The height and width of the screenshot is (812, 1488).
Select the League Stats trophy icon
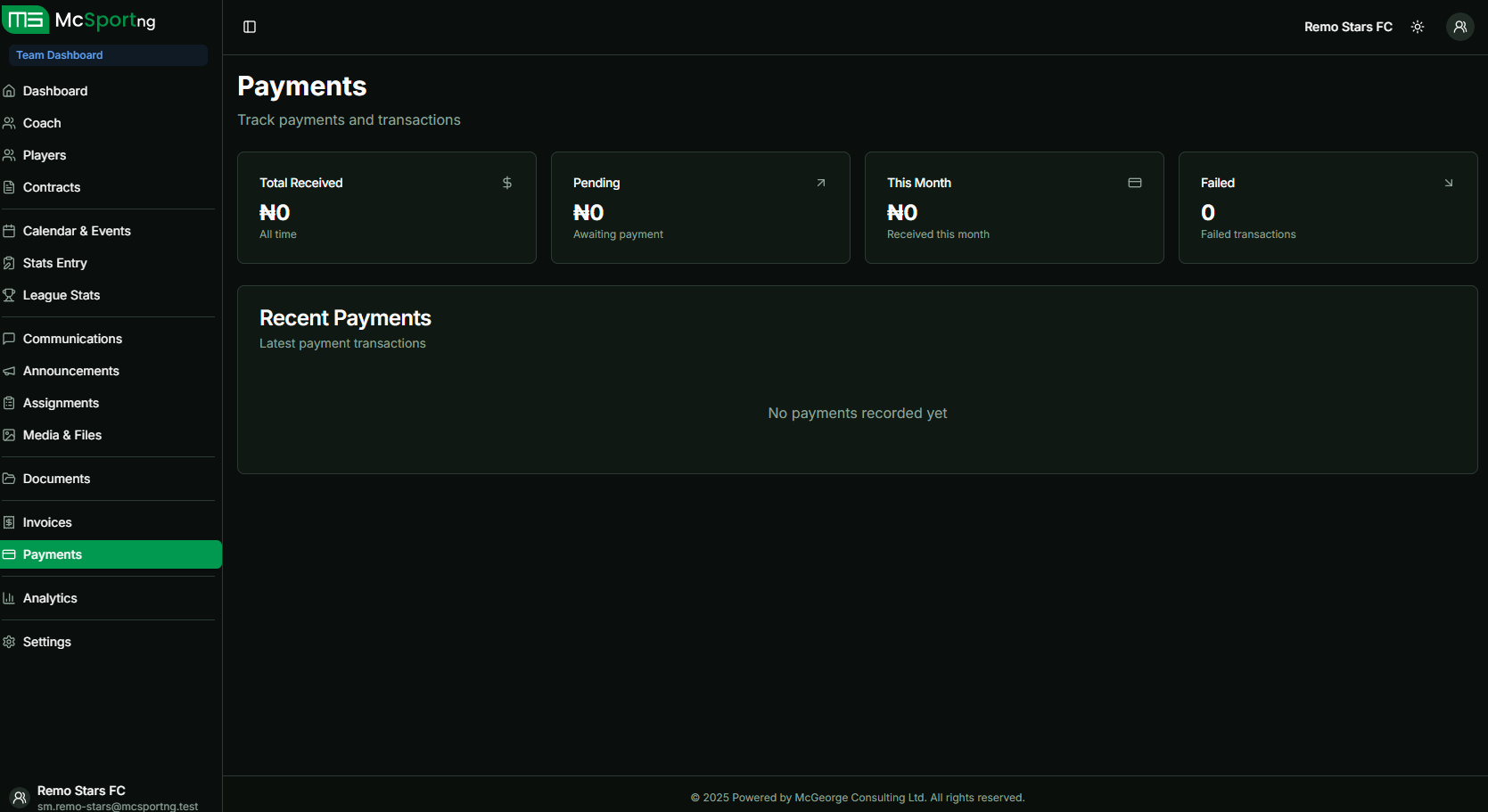9,294
